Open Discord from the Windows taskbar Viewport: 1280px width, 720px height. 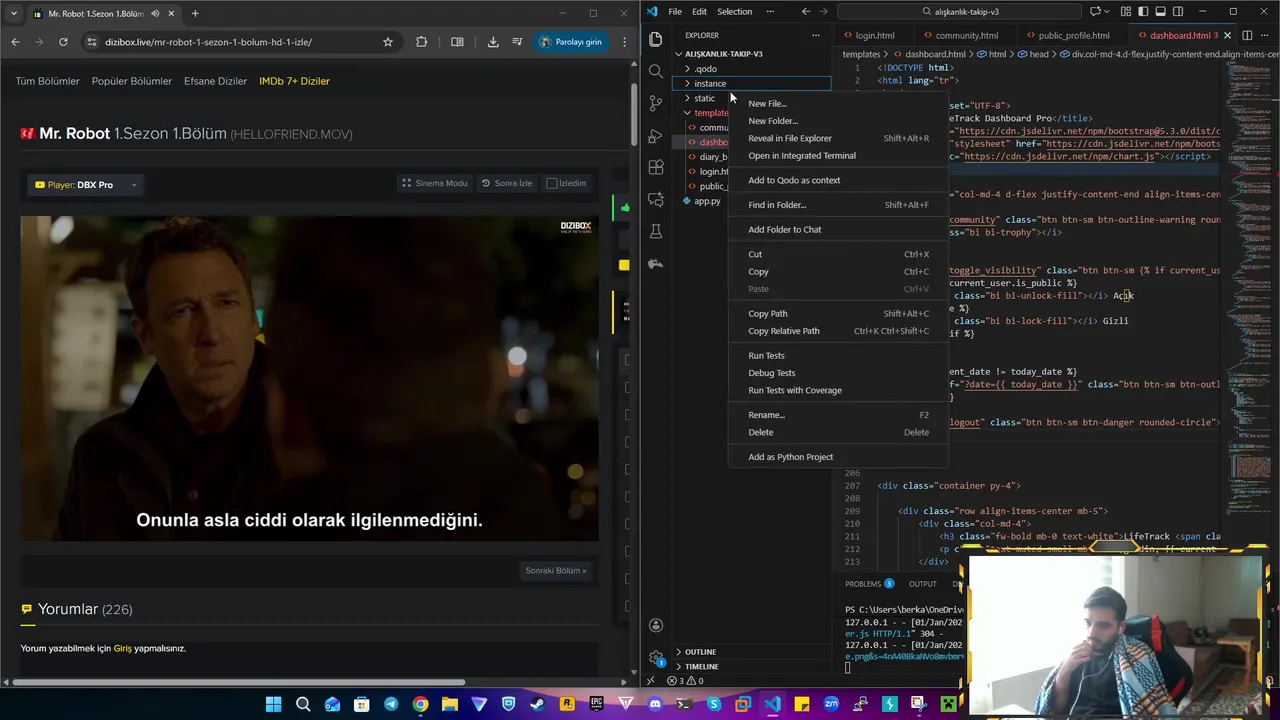(x=655, y=704)
